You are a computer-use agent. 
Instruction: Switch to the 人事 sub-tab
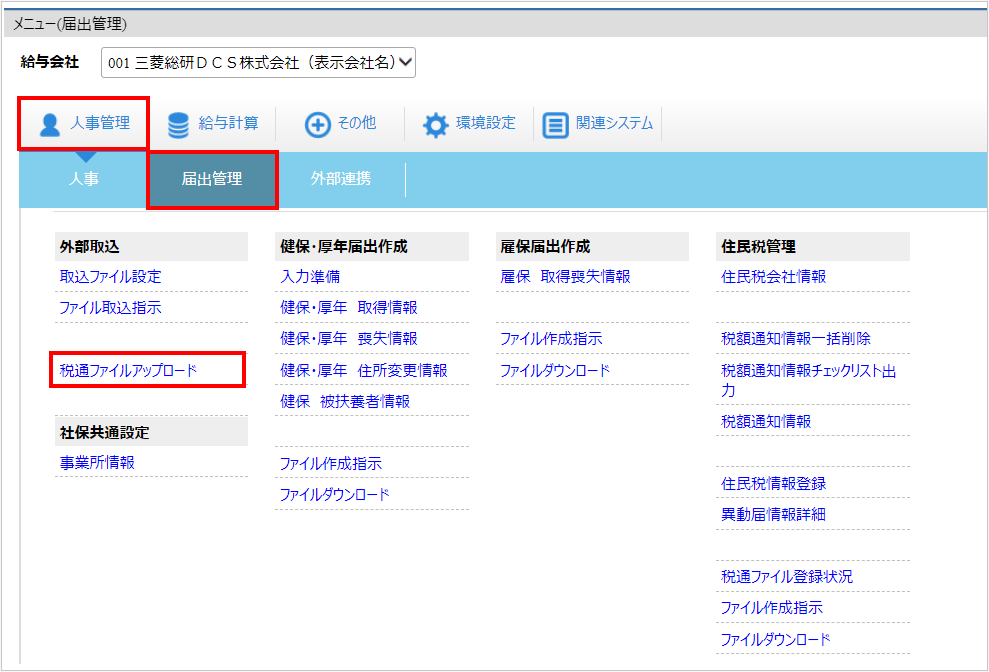tap(83, 179)
